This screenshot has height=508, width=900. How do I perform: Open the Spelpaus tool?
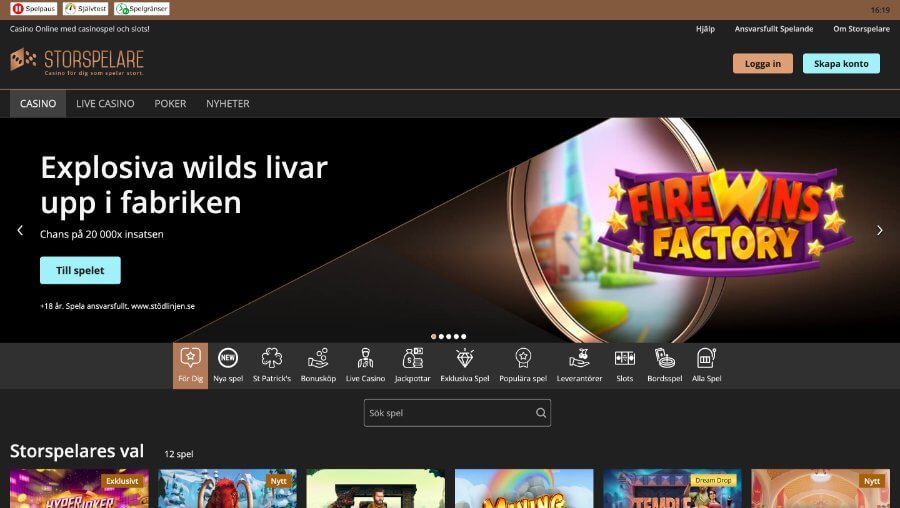(33, 9)
